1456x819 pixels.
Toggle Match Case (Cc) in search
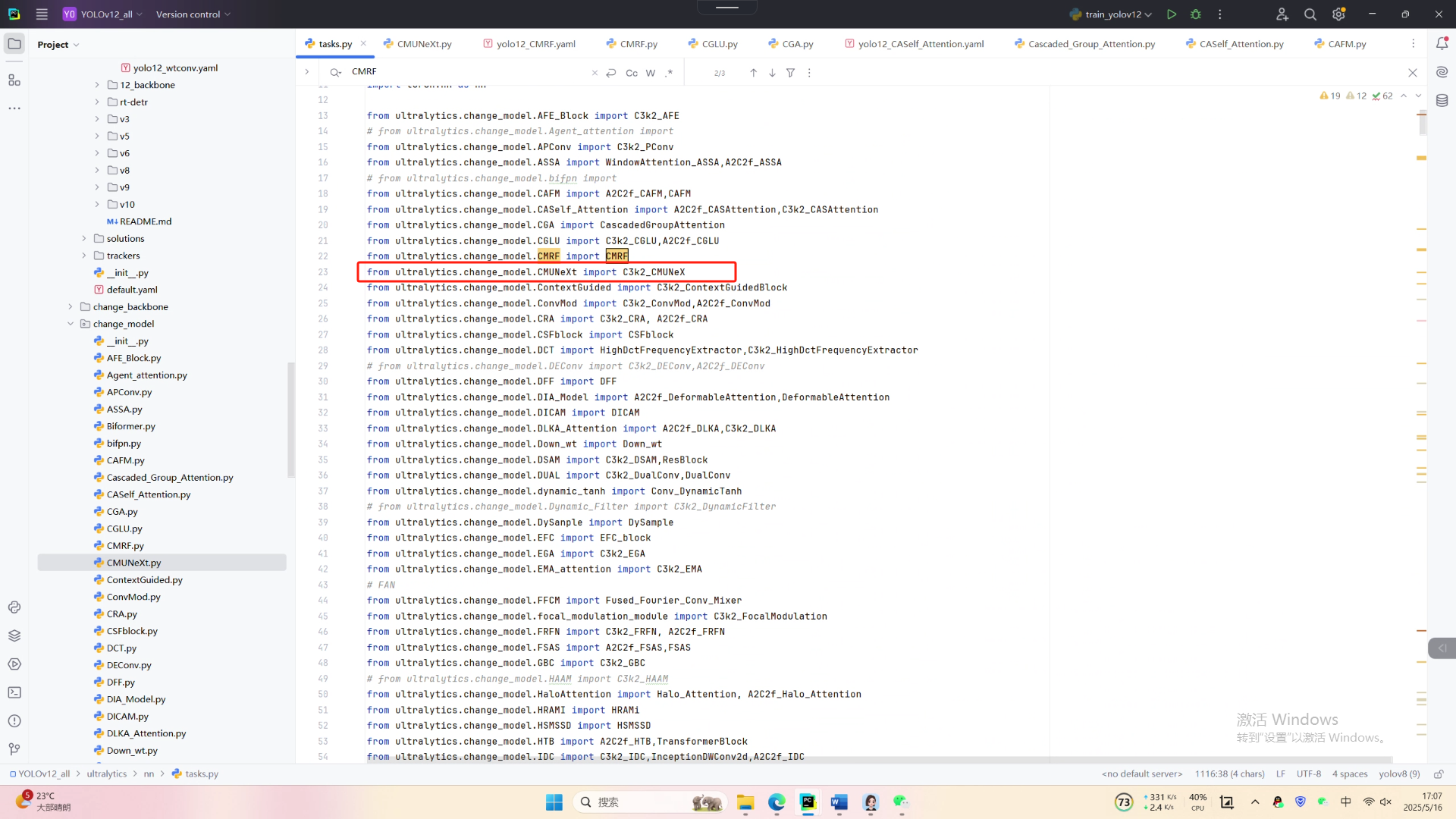(631, 73)
